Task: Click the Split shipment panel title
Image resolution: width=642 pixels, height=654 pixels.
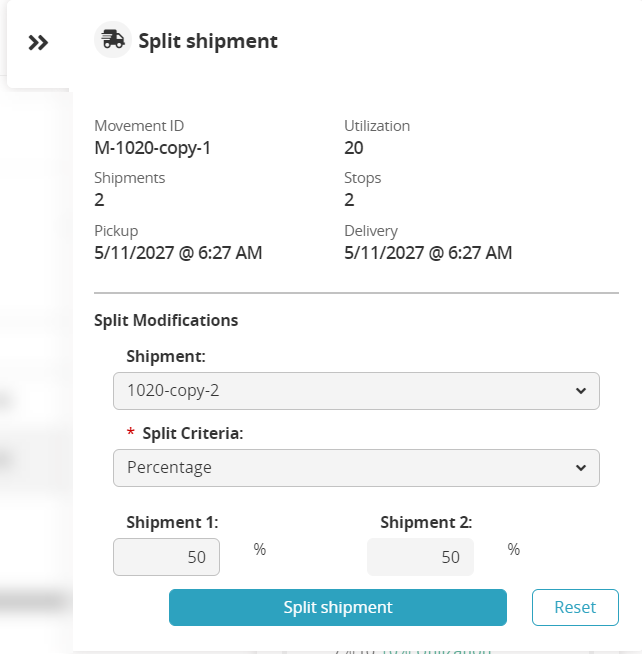Action: click(208, 41)
